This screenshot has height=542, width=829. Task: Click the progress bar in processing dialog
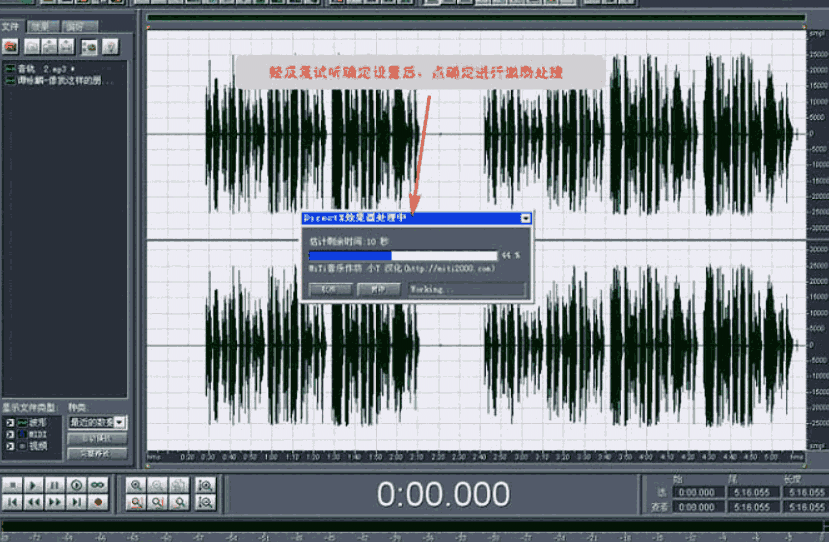click(403, 256)
